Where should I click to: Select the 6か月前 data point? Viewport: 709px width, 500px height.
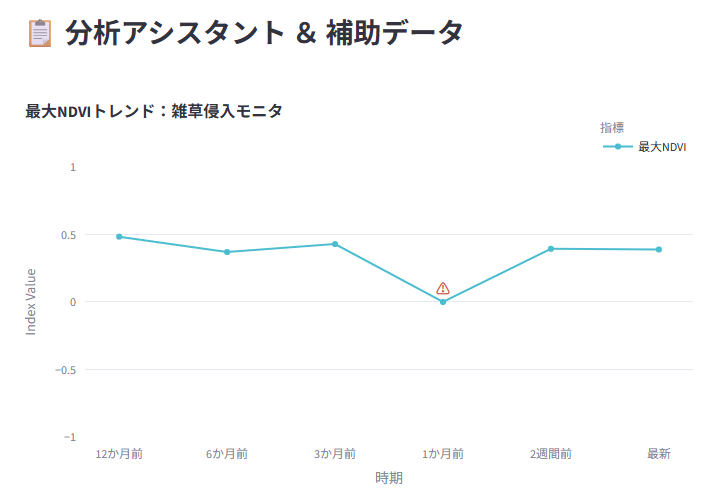point(227,252)
